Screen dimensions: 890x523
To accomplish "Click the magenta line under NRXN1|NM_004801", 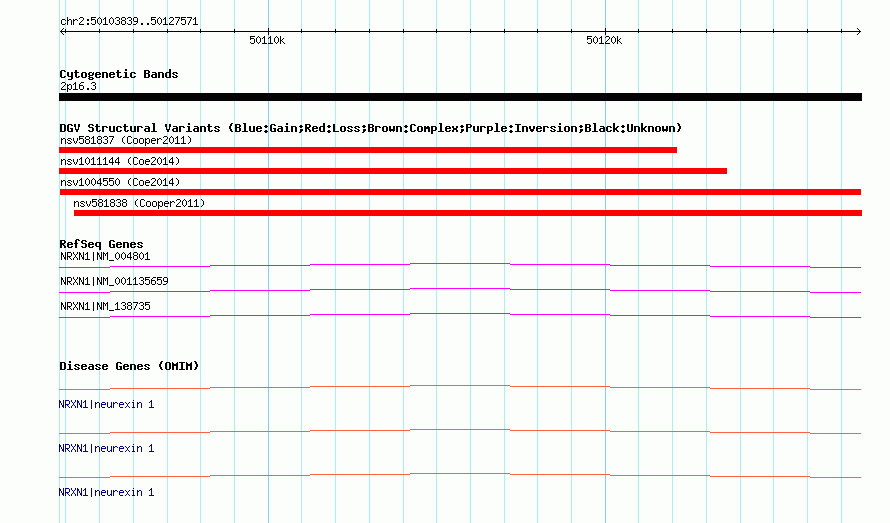I will coord(460,265).
